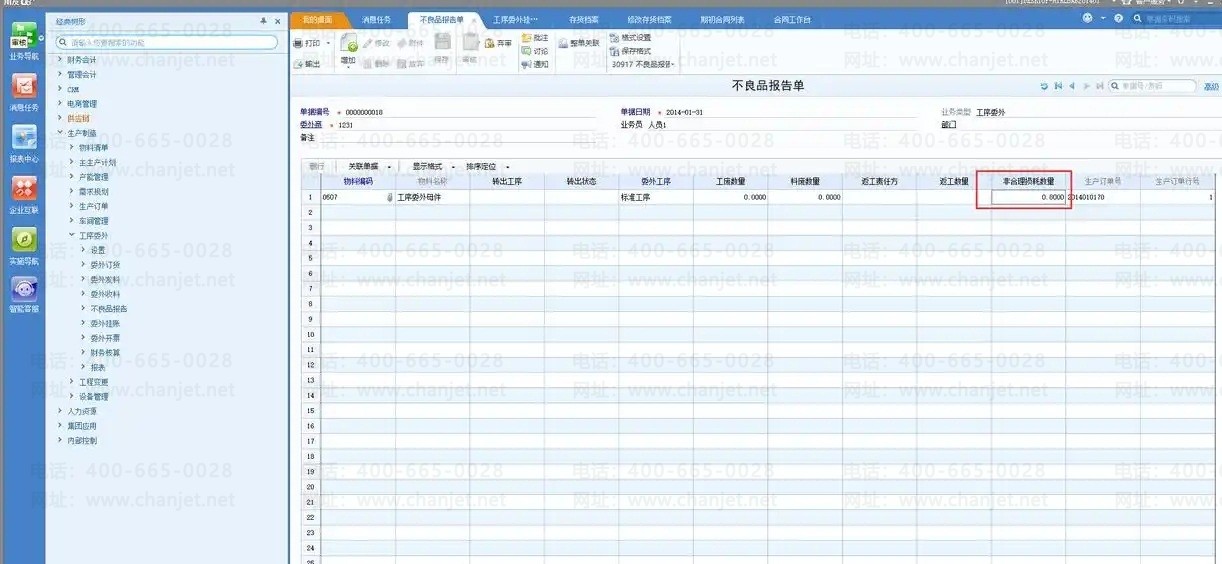Open 委外收料 tree item
Screen dimensions: 1222x564
tap(105, 294)
